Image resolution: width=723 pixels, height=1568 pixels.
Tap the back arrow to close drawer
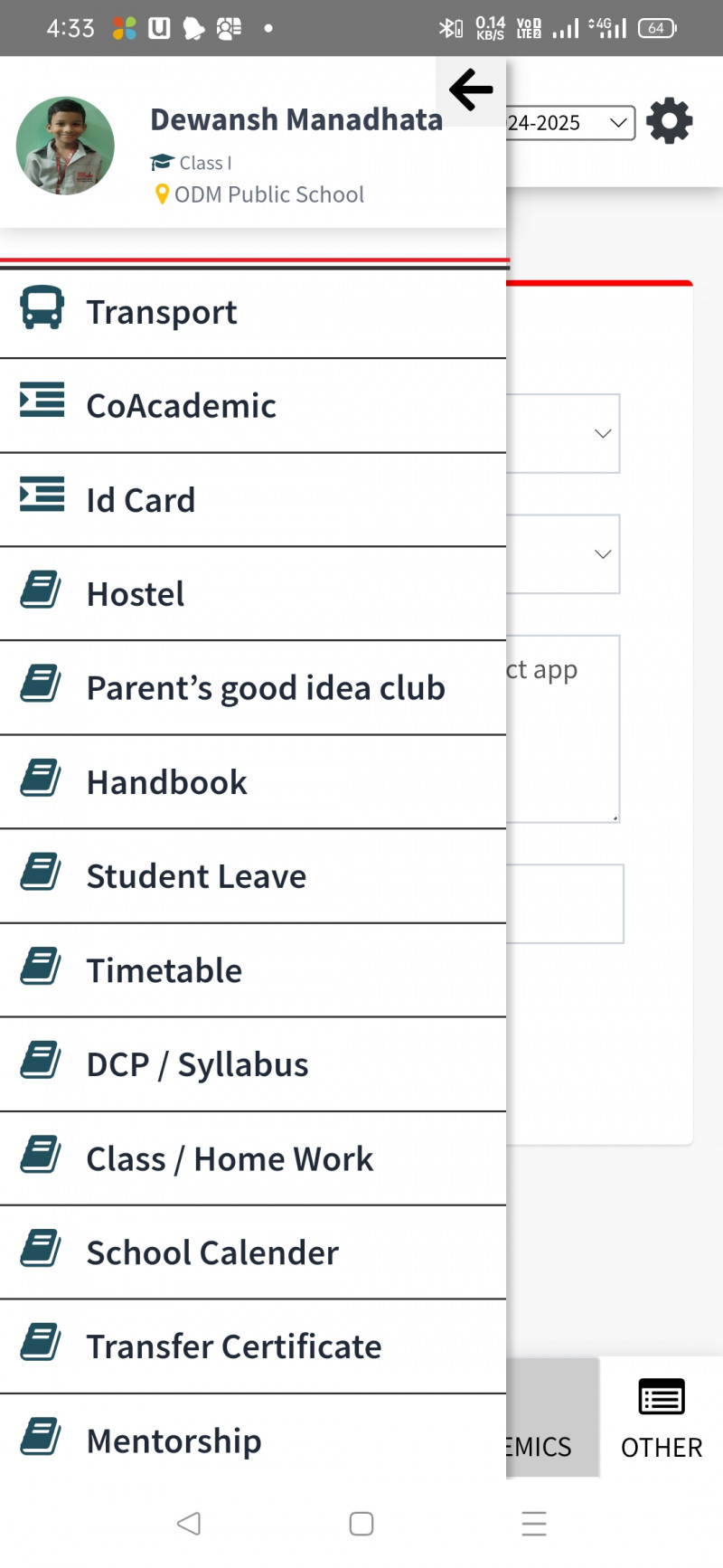pyautogui.click(x=471, y=90)
